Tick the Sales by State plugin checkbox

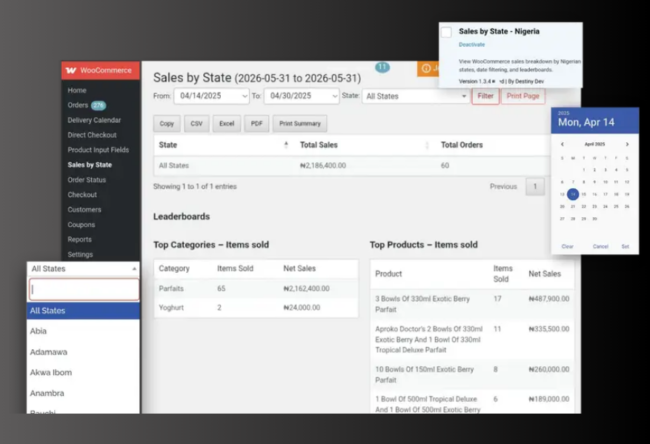click(x=446, y=32)
